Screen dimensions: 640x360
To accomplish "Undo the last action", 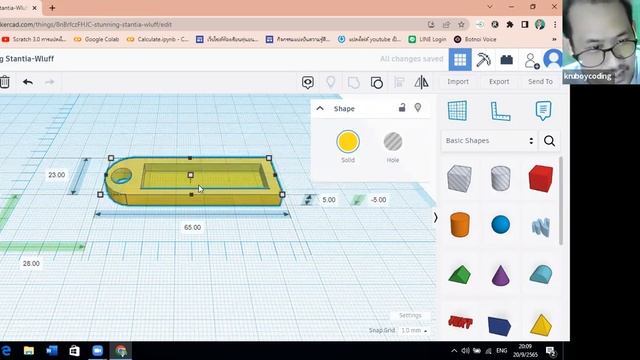I will tap(28, 82).
